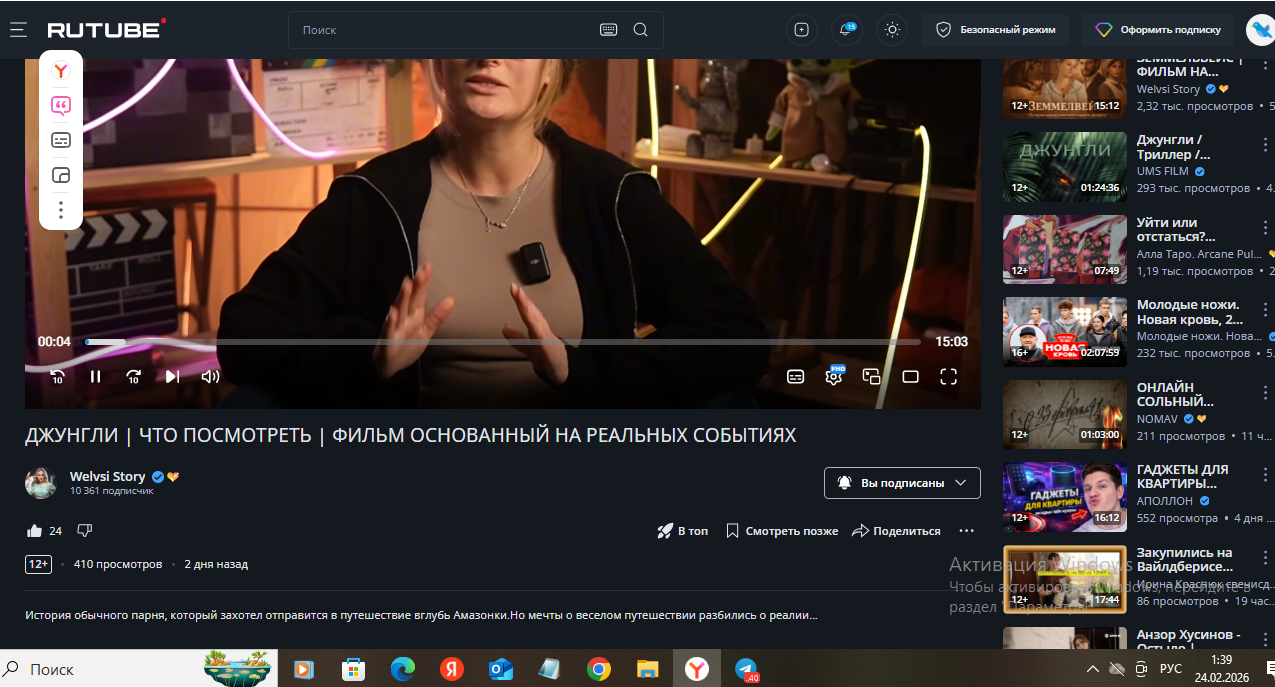Screen dimensions: 1275x687
Task: Open Microsoft Store in taskbar
Action: (352, 669)
